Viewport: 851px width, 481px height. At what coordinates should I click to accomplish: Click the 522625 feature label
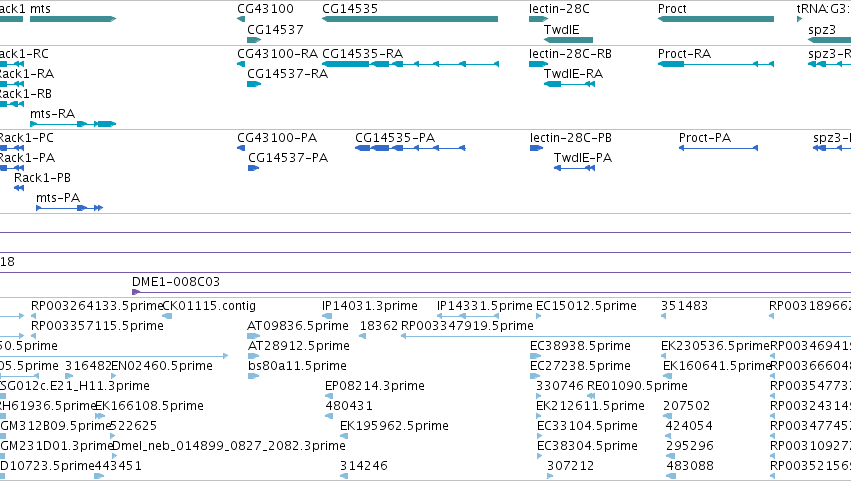134,426
